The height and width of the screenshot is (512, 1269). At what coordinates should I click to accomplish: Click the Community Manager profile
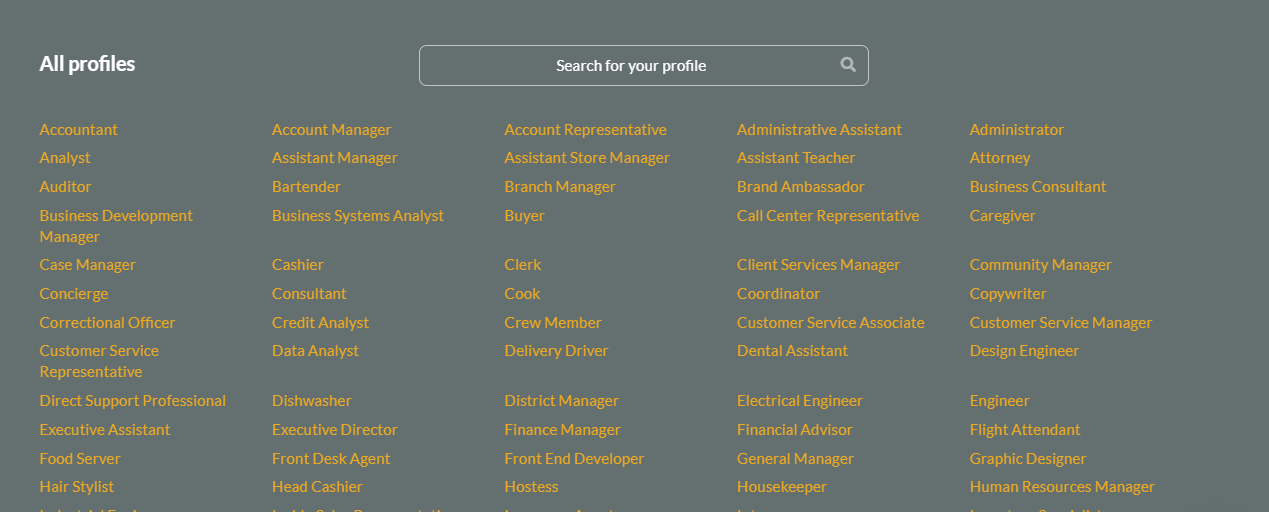pyautogui.click(x=1040, y=265)
